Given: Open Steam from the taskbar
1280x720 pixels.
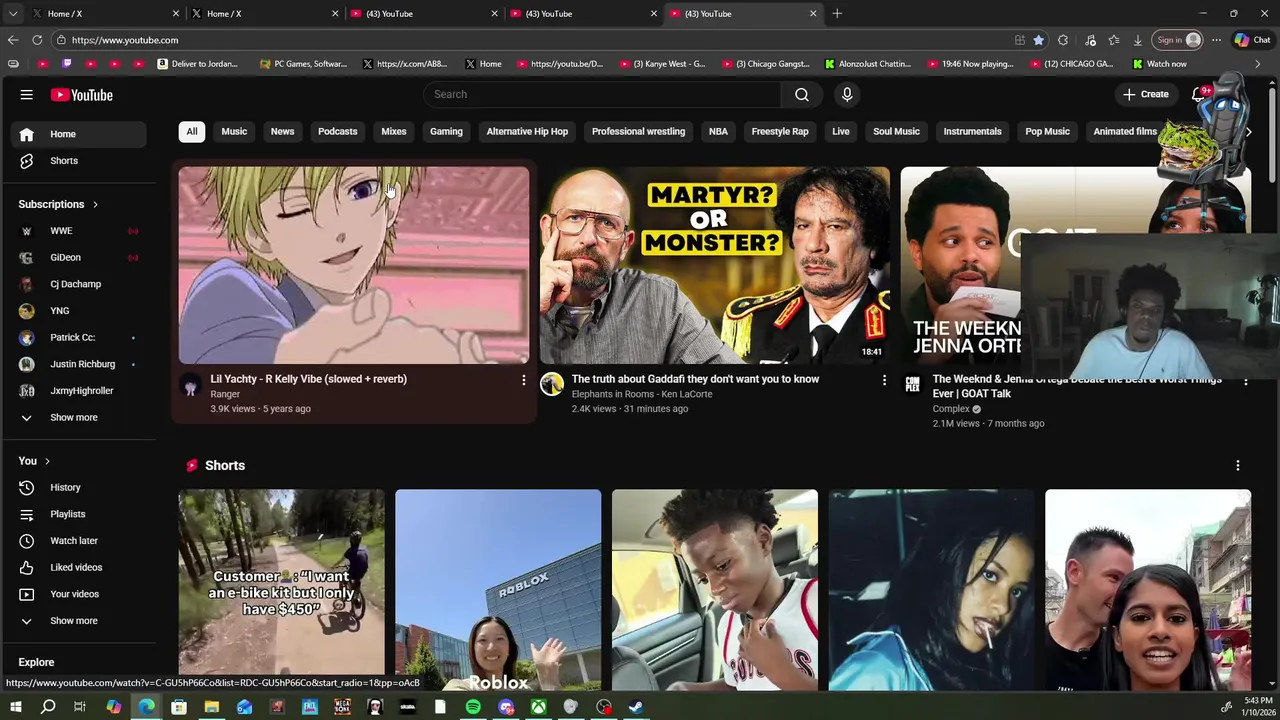Looking at the screenshot, I should [x=636, y=707].
